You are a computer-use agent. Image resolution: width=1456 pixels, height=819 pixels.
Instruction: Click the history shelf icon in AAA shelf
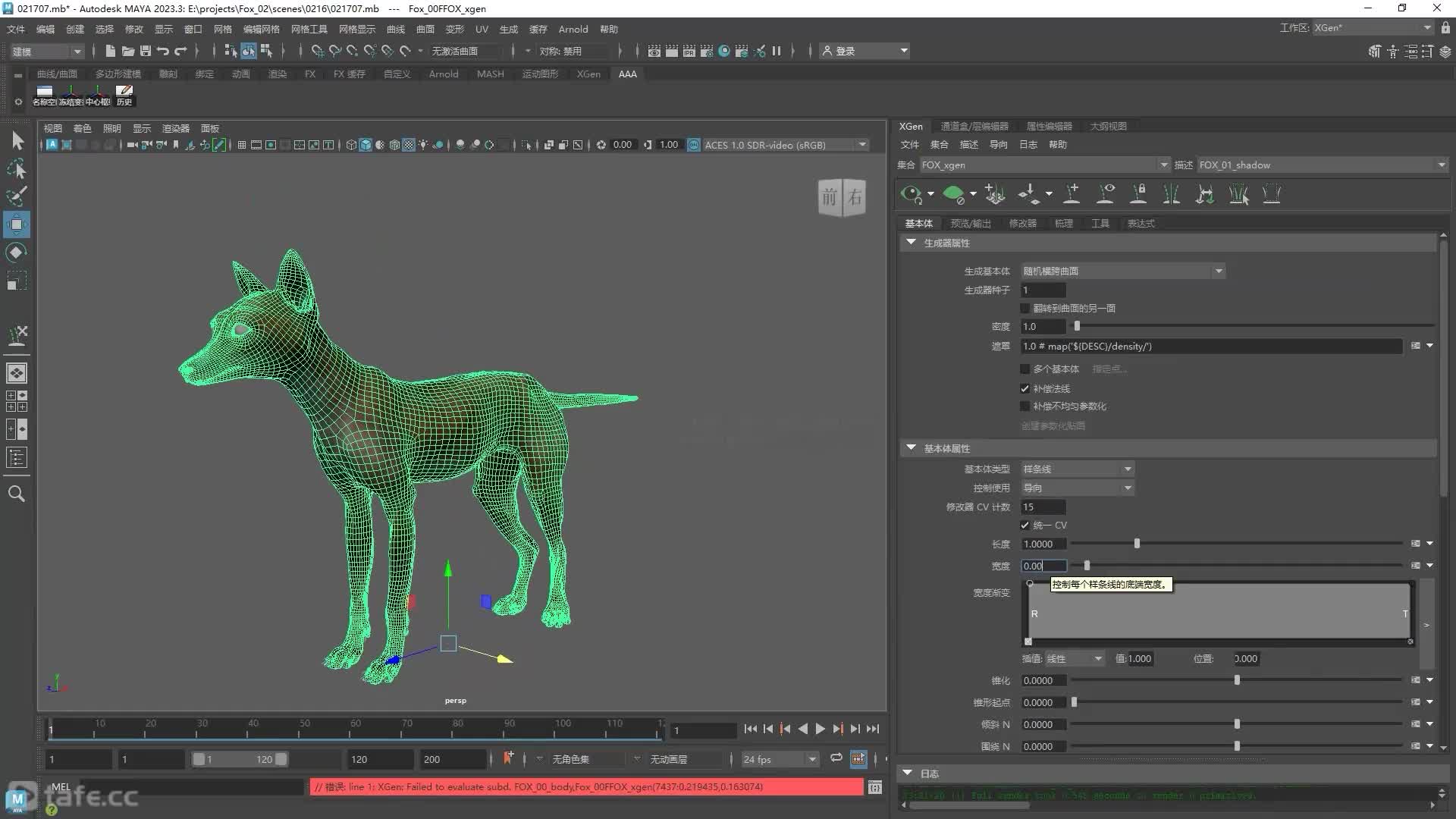[124, 94]
